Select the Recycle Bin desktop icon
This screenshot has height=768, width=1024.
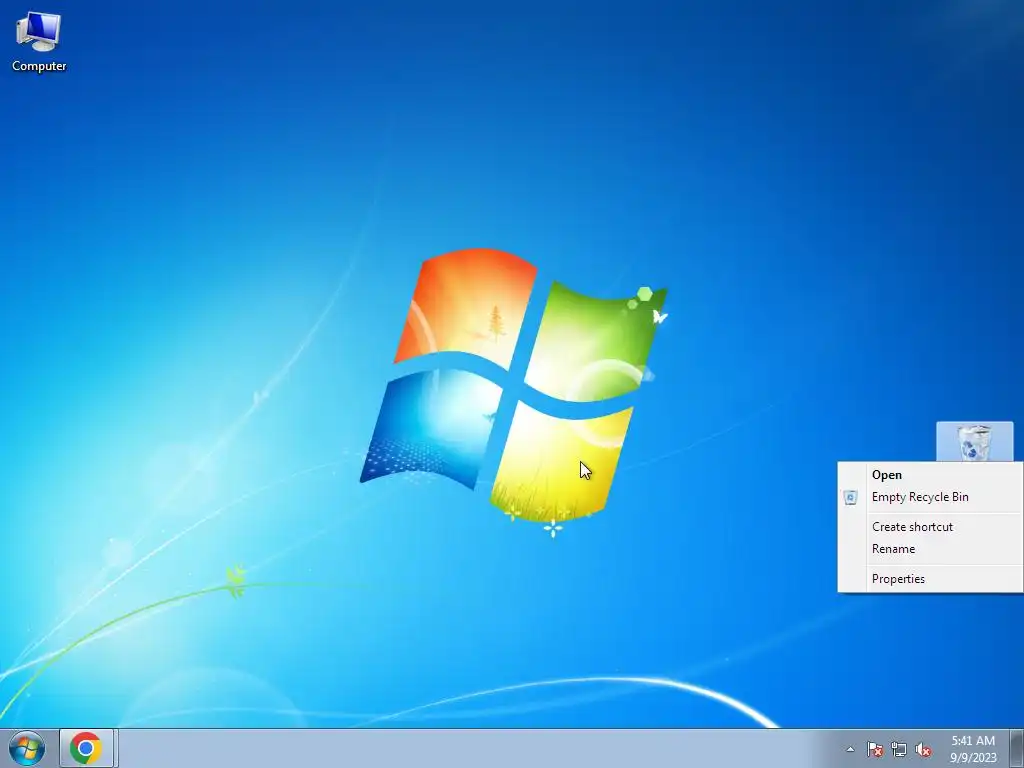point(974,441)
